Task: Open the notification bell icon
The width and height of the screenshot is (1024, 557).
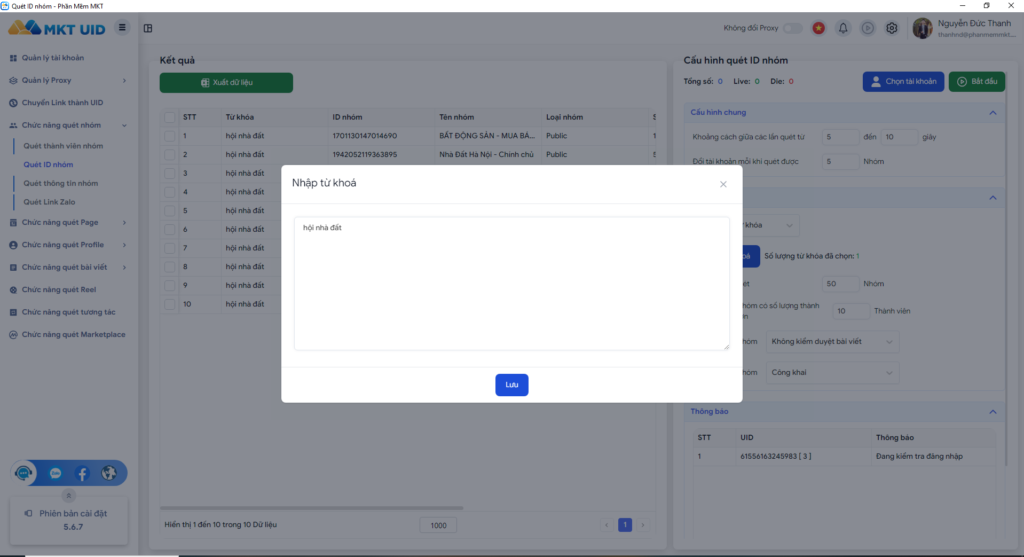Action: [843, 28]
